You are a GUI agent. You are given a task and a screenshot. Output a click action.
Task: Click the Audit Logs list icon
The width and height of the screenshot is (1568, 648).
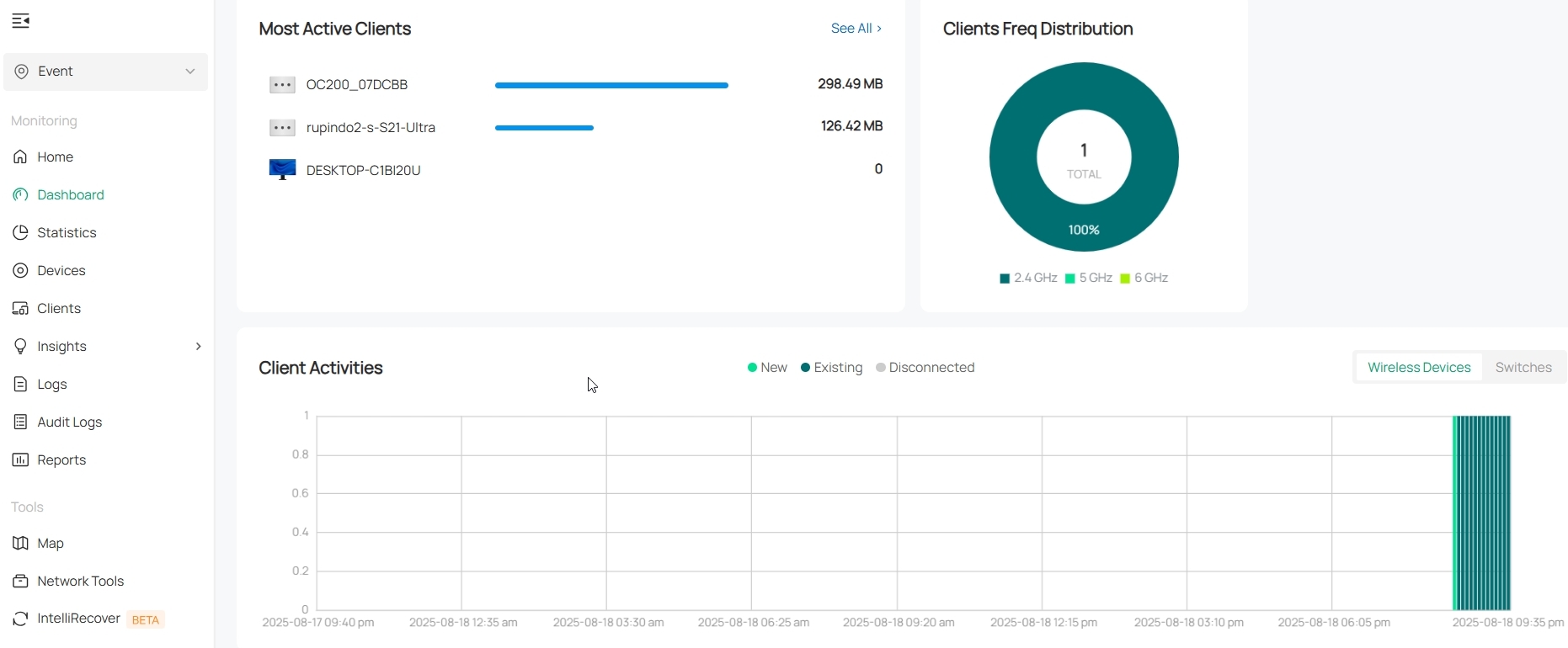pyautogui.click(x=20, y=422)
